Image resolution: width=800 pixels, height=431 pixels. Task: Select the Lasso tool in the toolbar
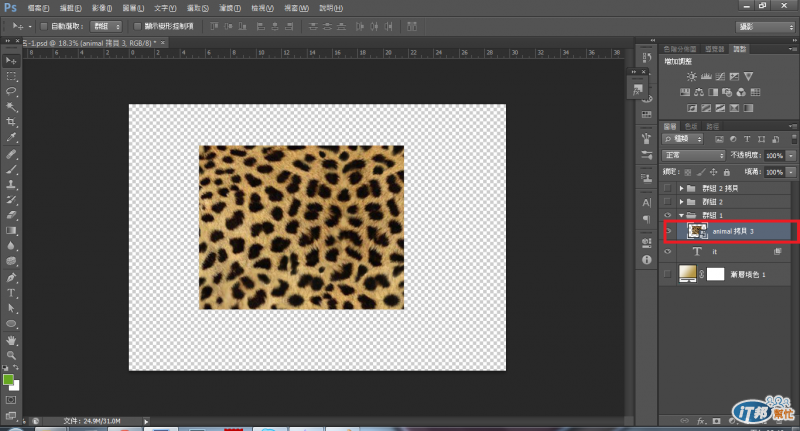pyautogui.click(x=11, y=91)
